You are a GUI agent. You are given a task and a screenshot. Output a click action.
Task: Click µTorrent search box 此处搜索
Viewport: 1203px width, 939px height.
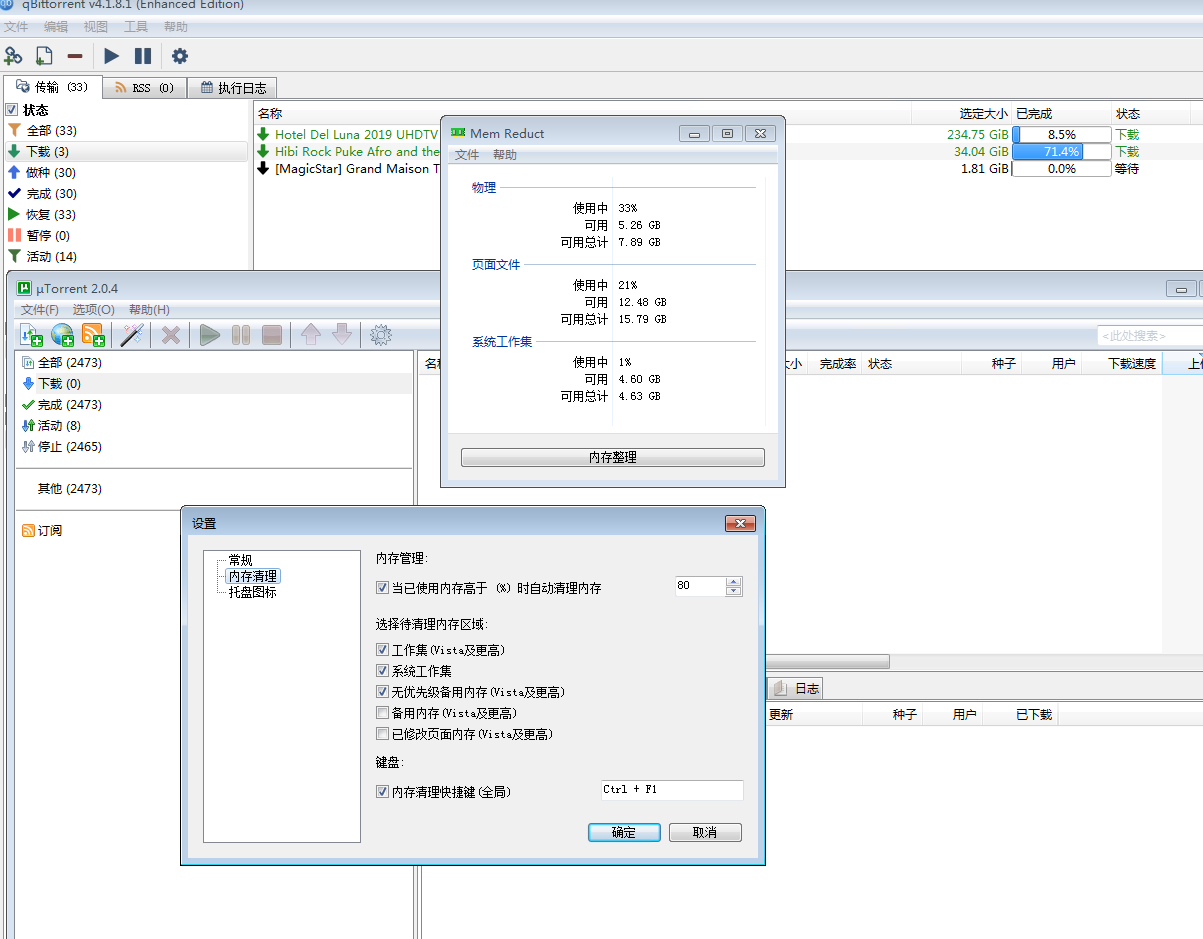[1150, 336]
